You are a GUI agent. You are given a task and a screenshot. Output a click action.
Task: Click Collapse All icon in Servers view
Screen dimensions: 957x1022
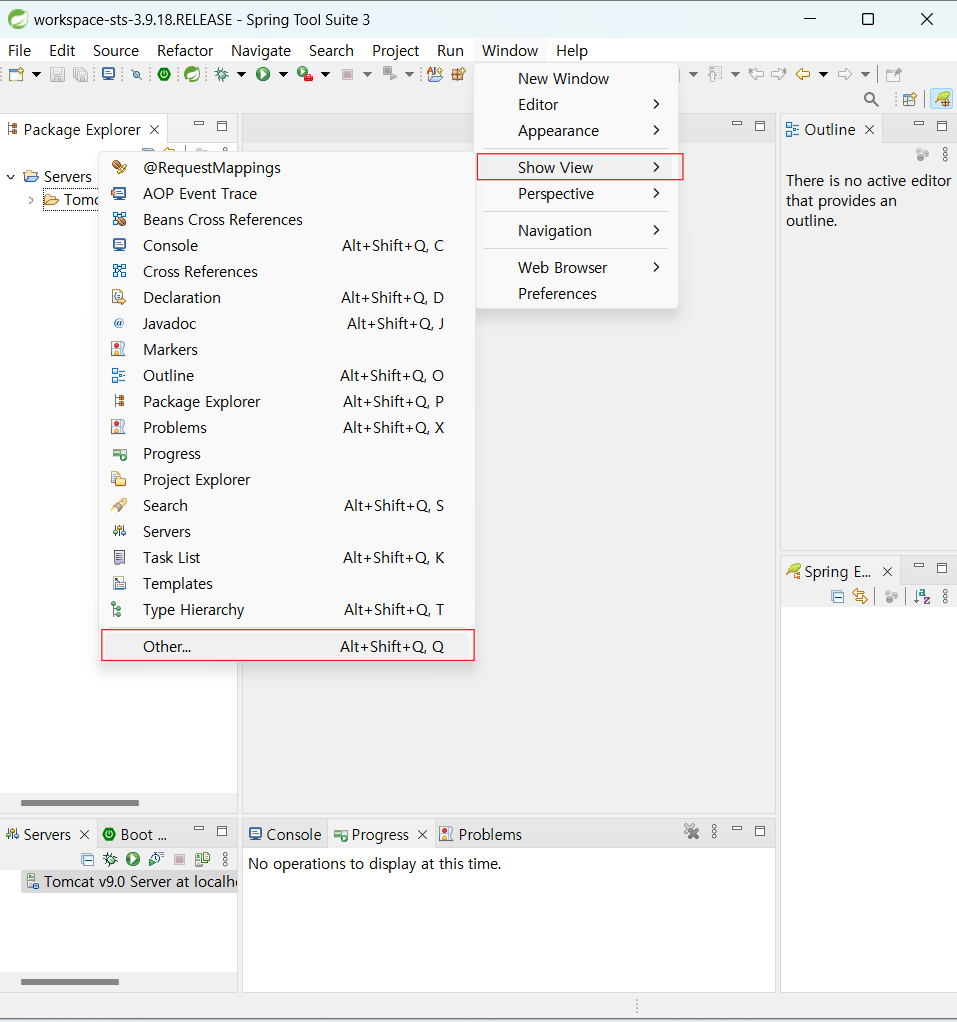pos(87,859)
